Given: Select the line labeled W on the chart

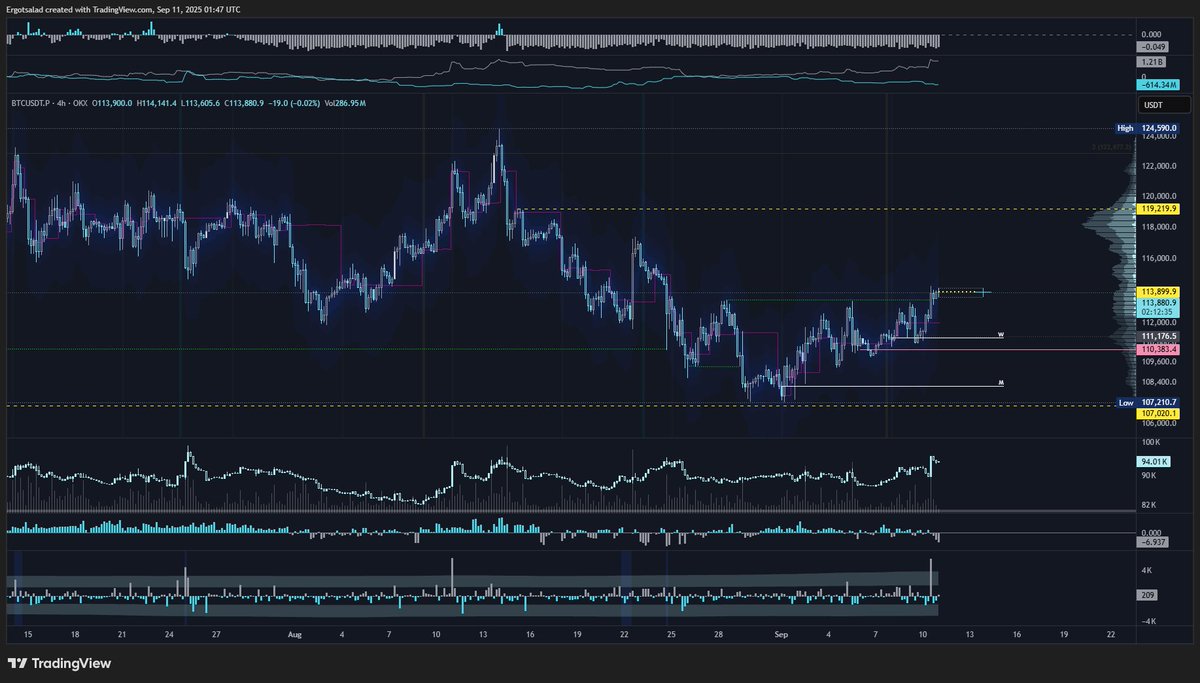Looking at the screenshot, I should (x=1000, y=334).
